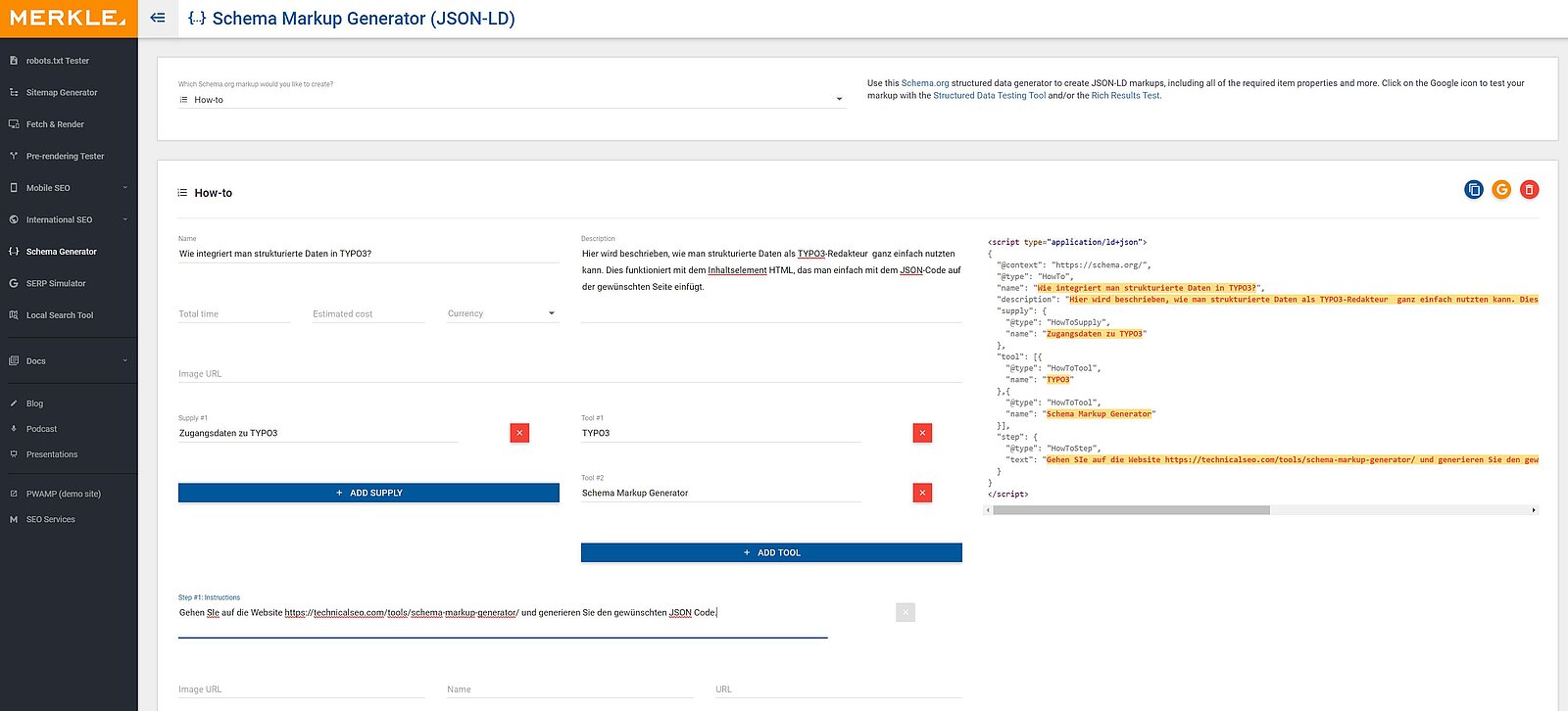
Task: Open SERP Simulator from the sidebar
Action: point(56,284)
